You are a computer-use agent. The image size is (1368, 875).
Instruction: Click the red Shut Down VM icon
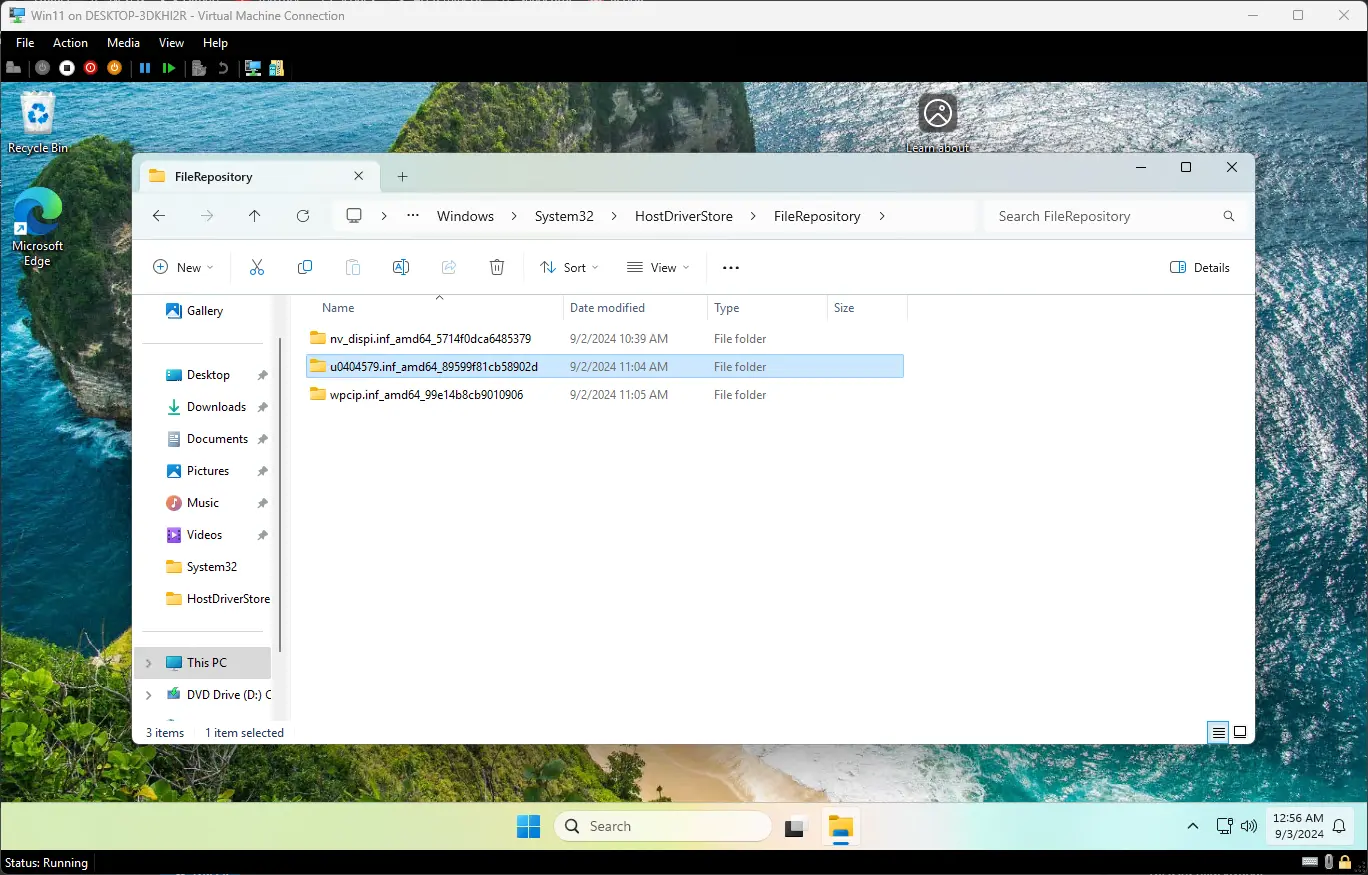pyautogui.click(x=91, y=68)
